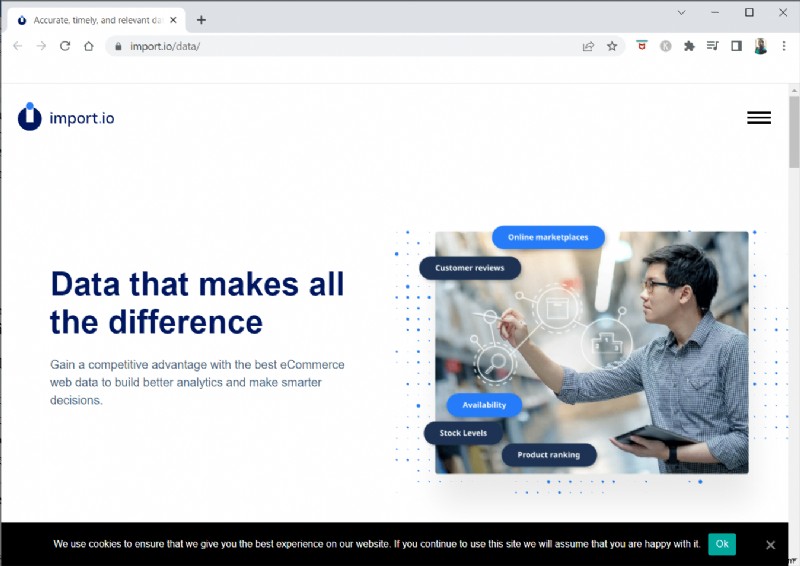This screenshot has height=566, width=800.
Task: Click the Product ranking pill
Action: [x=549, y=455]
